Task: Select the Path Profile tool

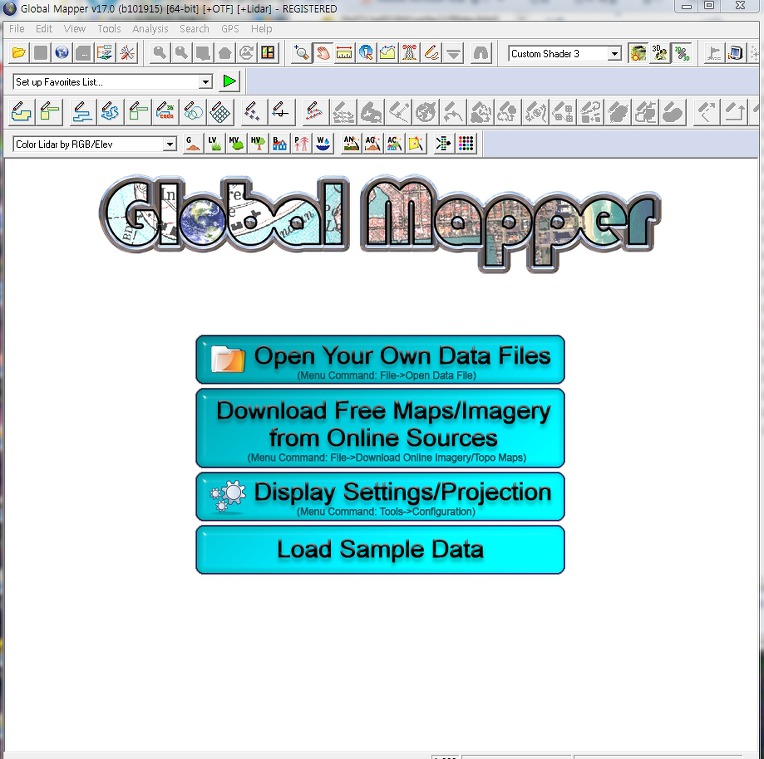Action: 387,53
